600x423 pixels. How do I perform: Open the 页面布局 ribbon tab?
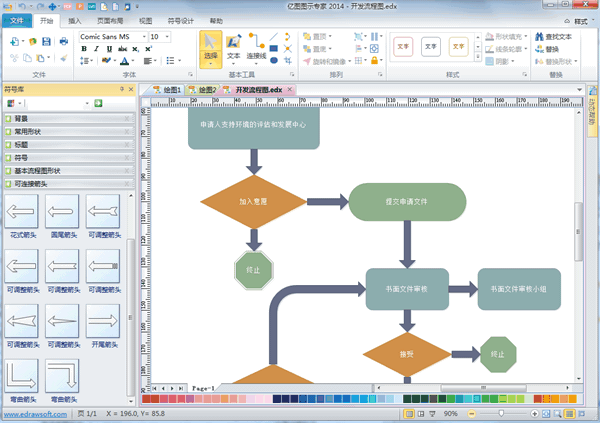(x=109, y=20)
